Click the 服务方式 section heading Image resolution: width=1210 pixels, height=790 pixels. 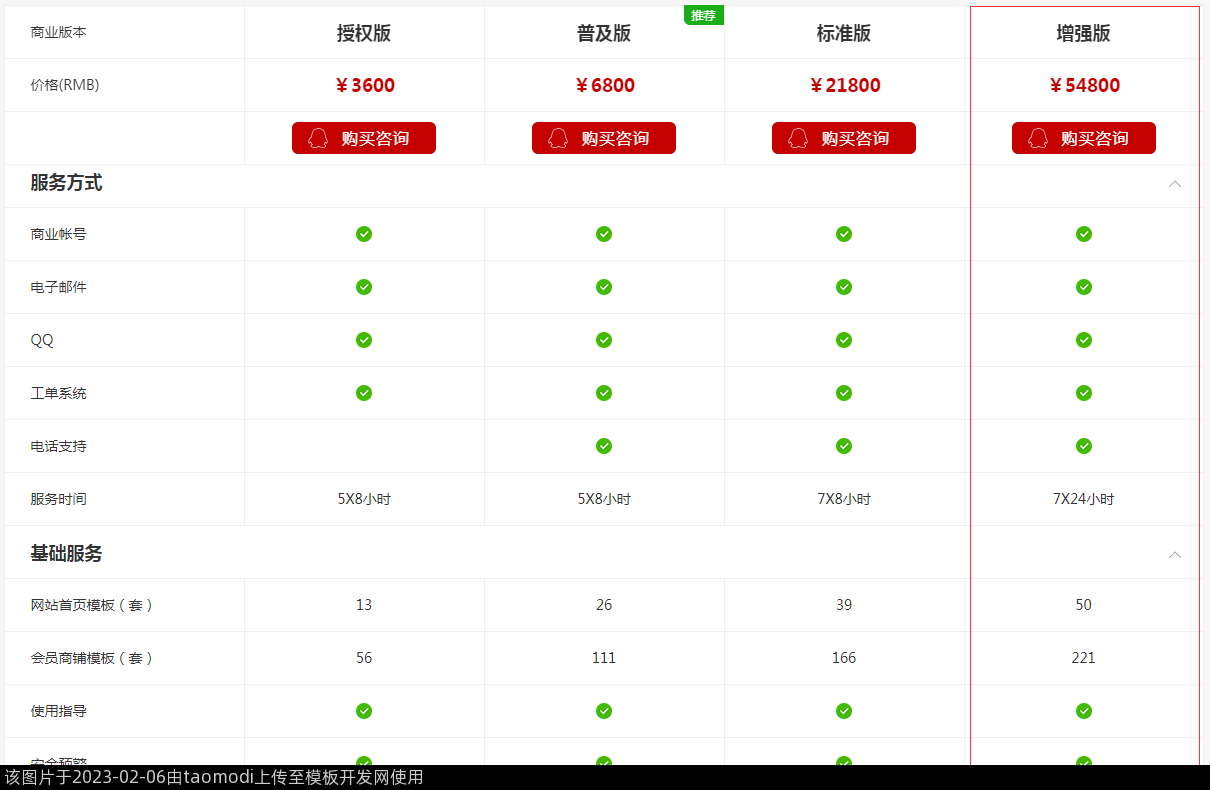[66, 183]
